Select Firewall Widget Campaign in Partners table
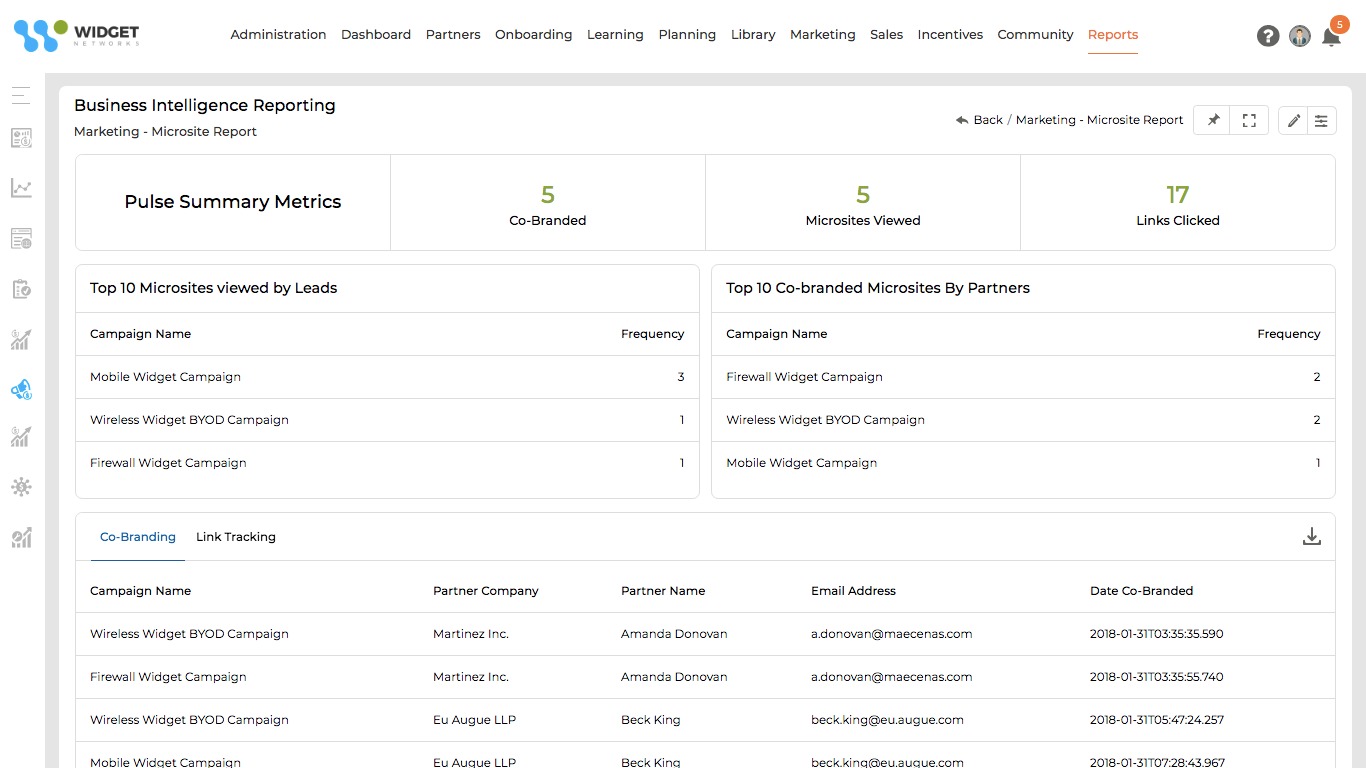 [x=1023, y=377]
